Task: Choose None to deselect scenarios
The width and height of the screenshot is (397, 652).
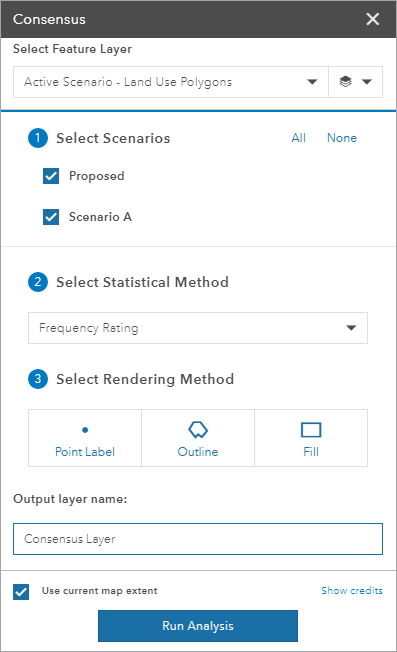Action: click(x=342, y=138)
